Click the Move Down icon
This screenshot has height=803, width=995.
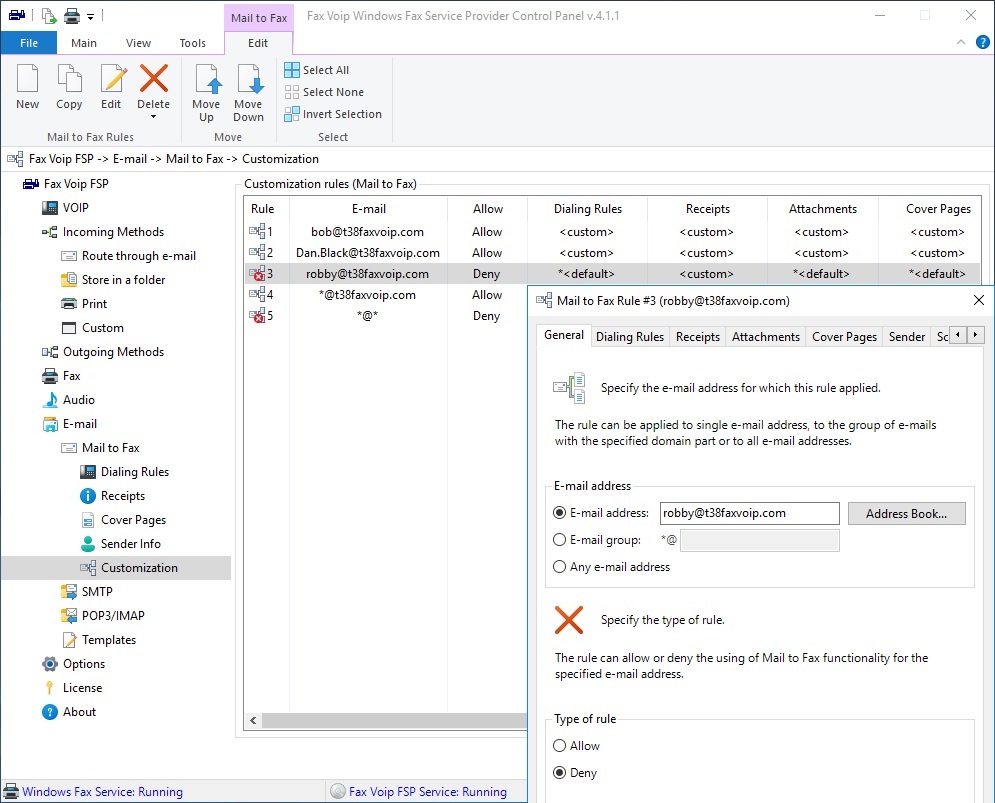click(249, 79)
